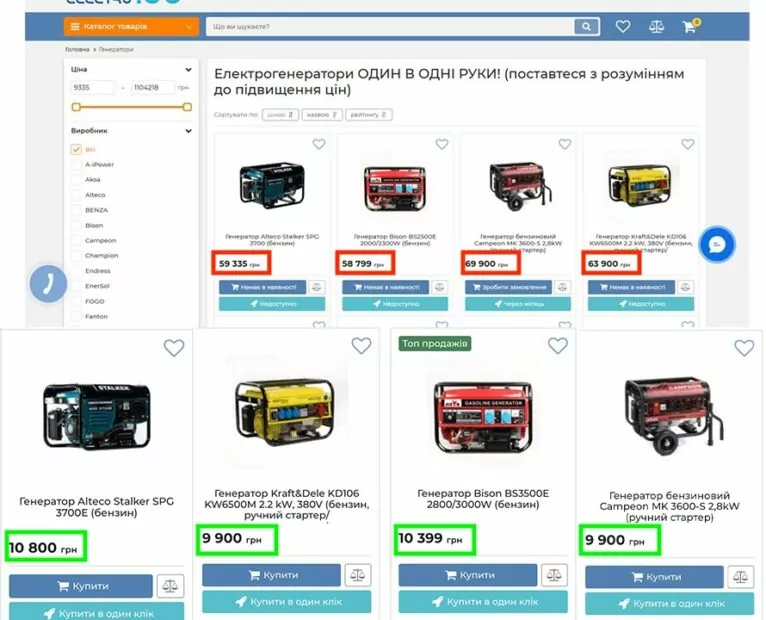Open Bison BS3500E product image

(x=483, y=417)
